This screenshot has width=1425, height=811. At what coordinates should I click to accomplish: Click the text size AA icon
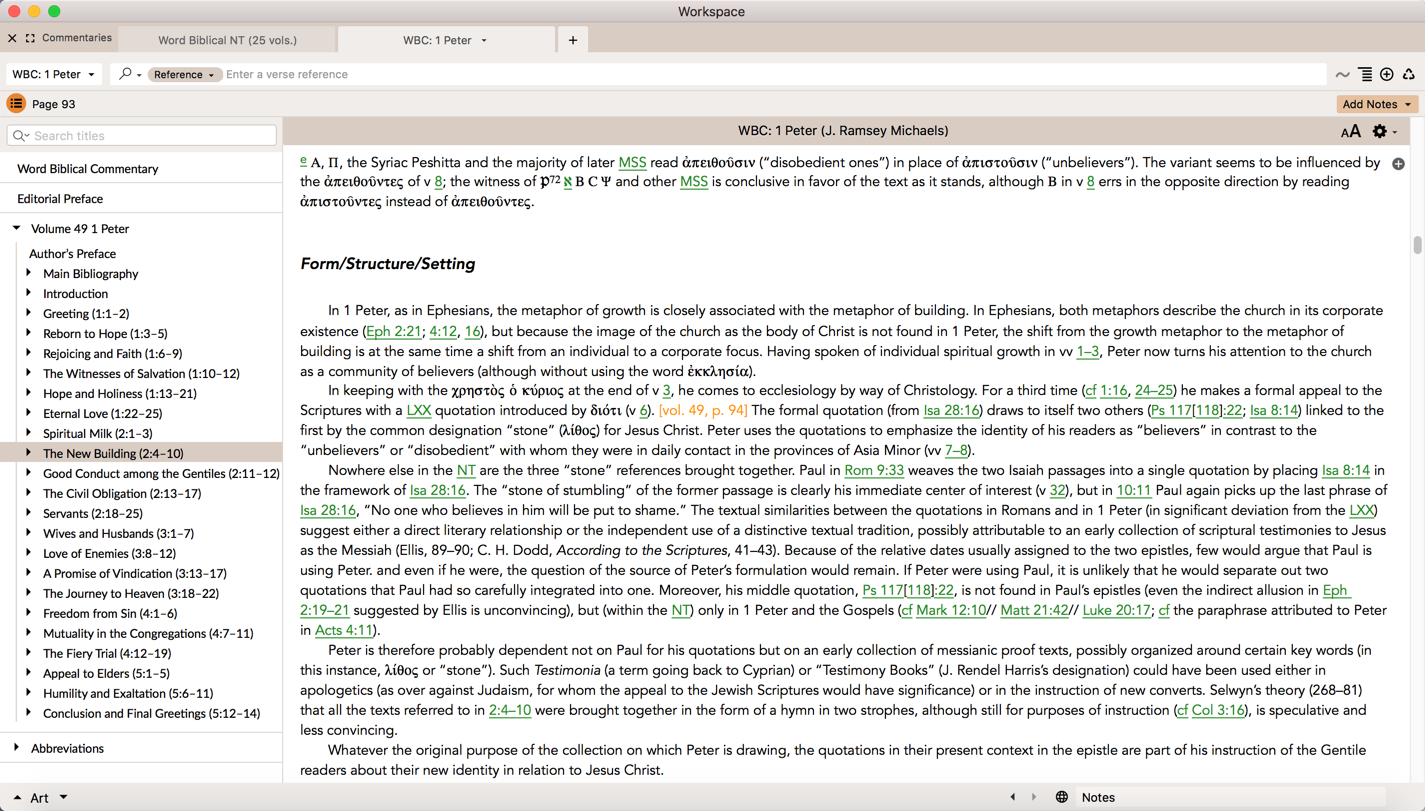[x=1350, y=131]
